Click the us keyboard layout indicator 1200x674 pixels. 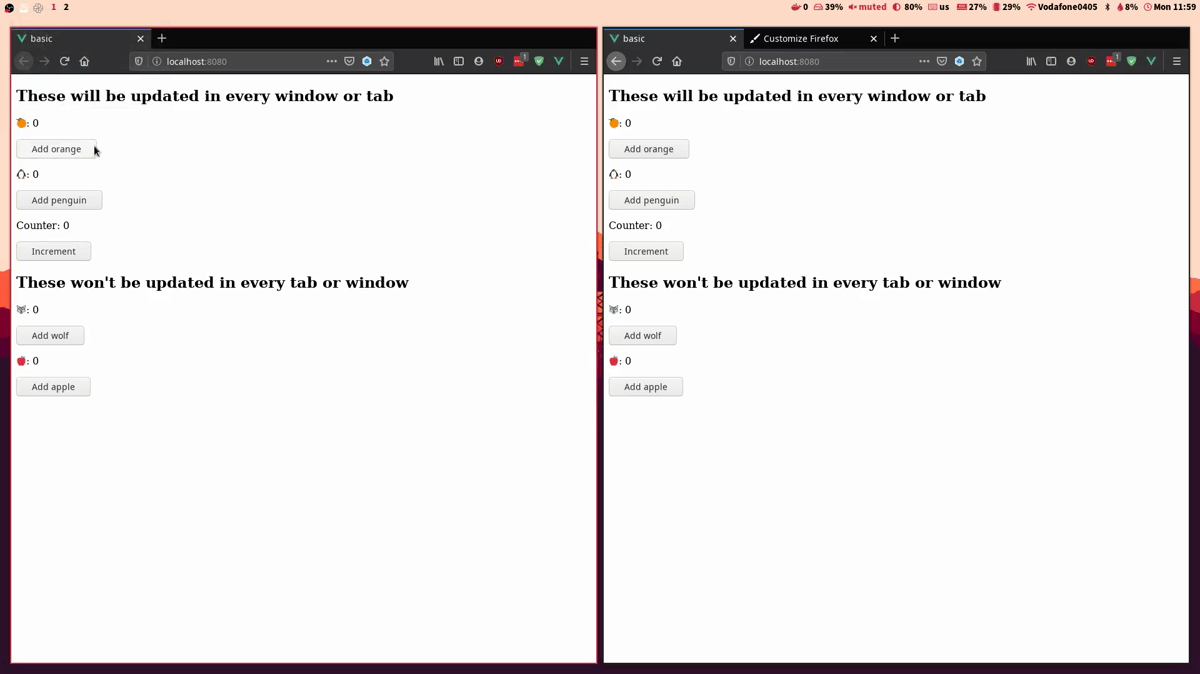pos(939,7)
